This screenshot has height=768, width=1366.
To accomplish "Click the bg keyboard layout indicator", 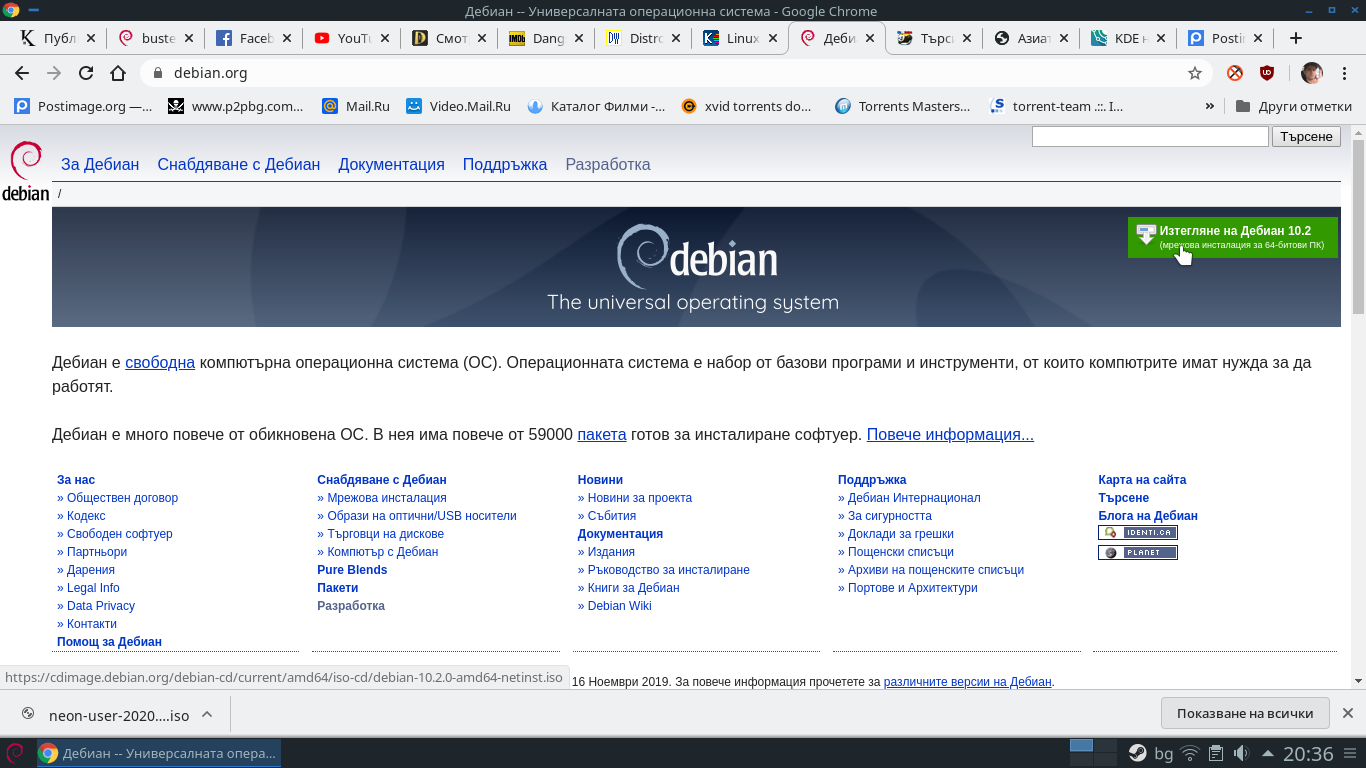I will (1164, 754).
